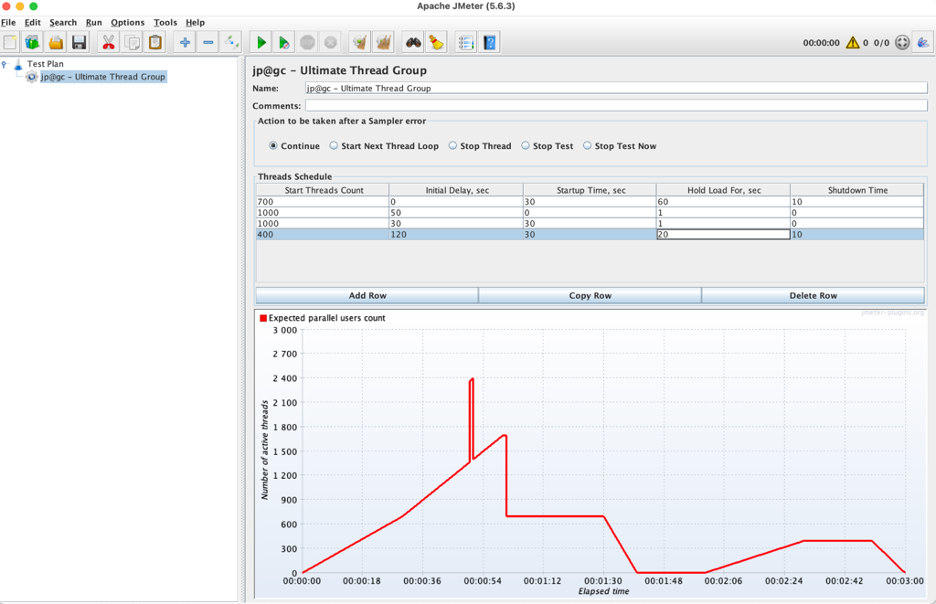The height and width of the screenshot is (604, 936).
Task: Click the editing Hold Load cell showing 20
Action: (x=723, y=235)
